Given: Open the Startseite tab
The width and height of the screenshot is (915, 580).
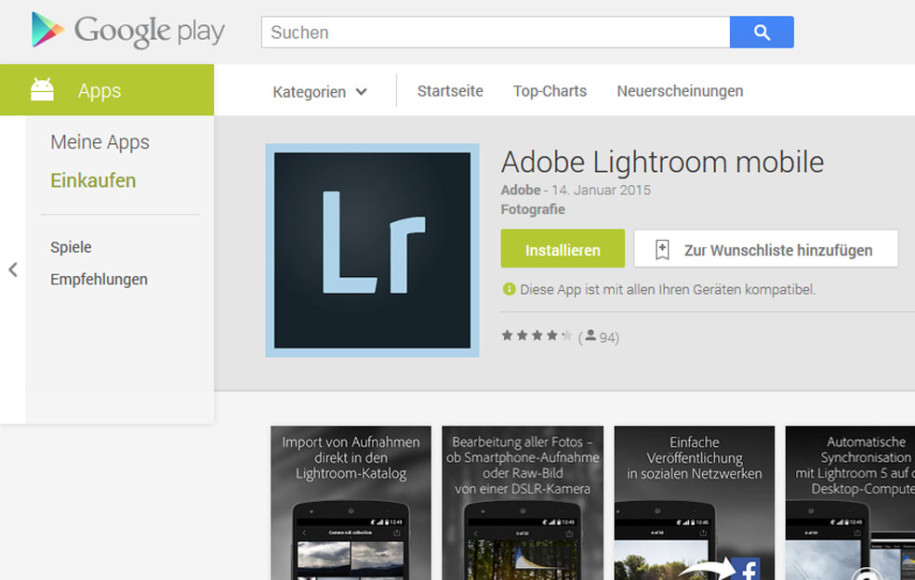Looking at the screenshot, I should tap(450, 91).
